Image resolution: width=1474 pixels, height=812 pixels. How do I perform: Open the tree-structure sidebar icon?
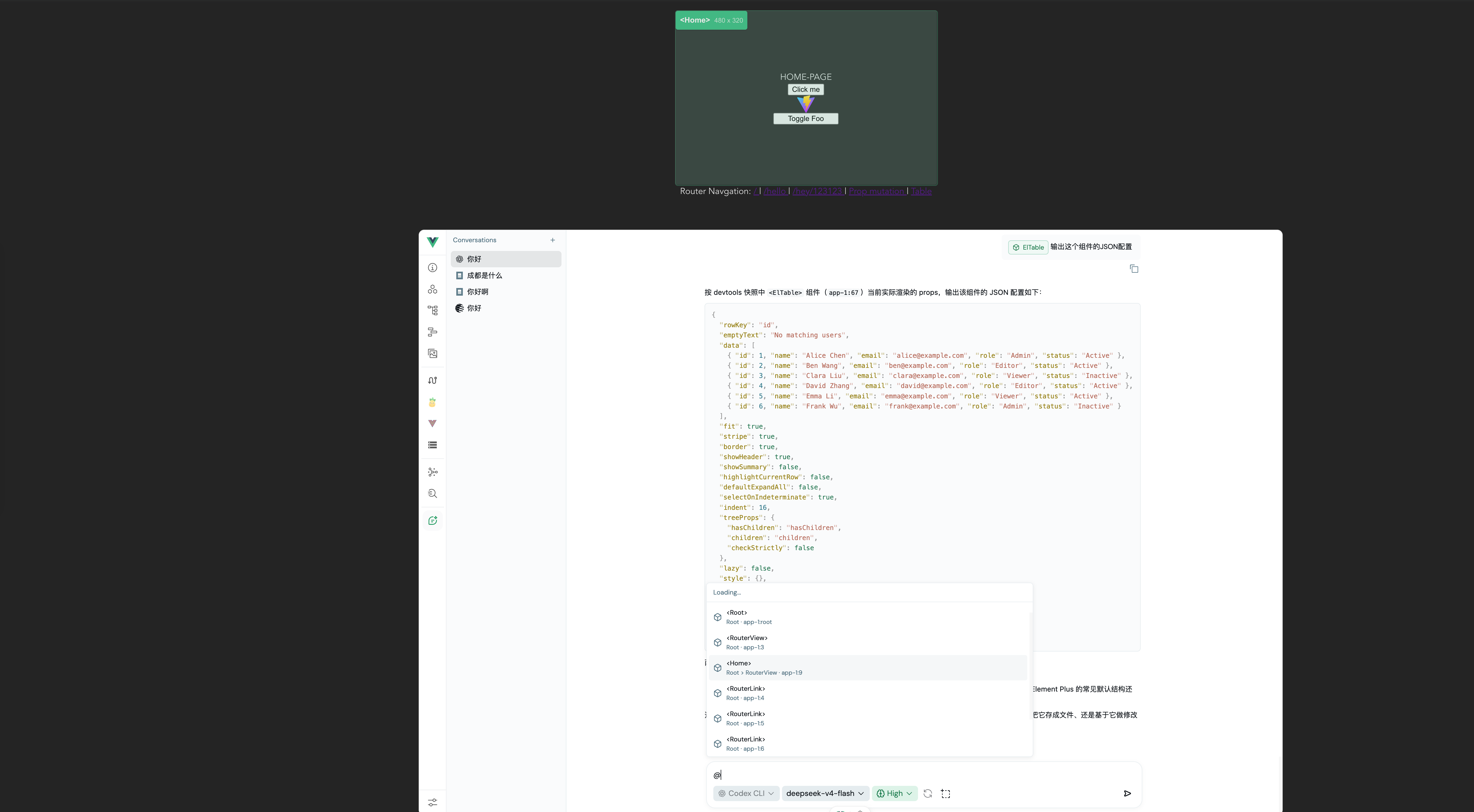[433, 310]
